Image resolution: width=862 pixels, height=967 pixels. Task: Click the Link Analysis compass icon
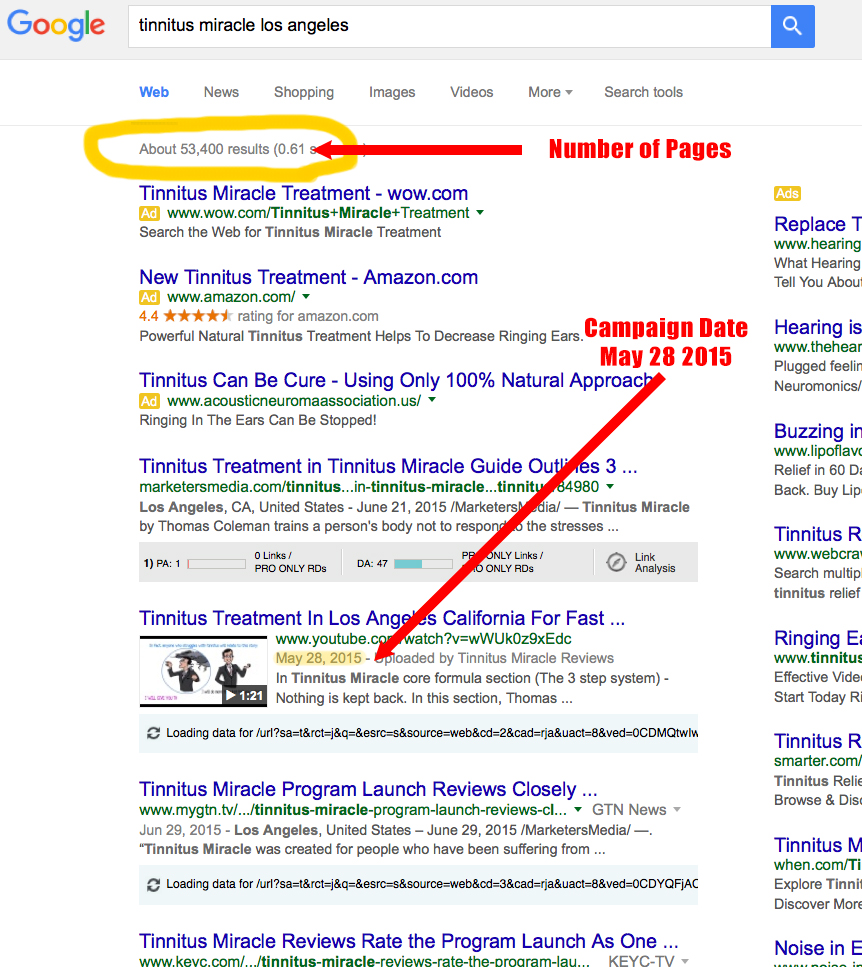coord(616,562)
